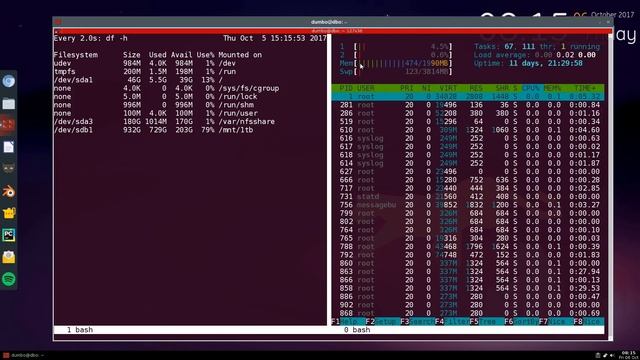Sort htop by the PID column header

pyautogui.click(x=346, y=88)
